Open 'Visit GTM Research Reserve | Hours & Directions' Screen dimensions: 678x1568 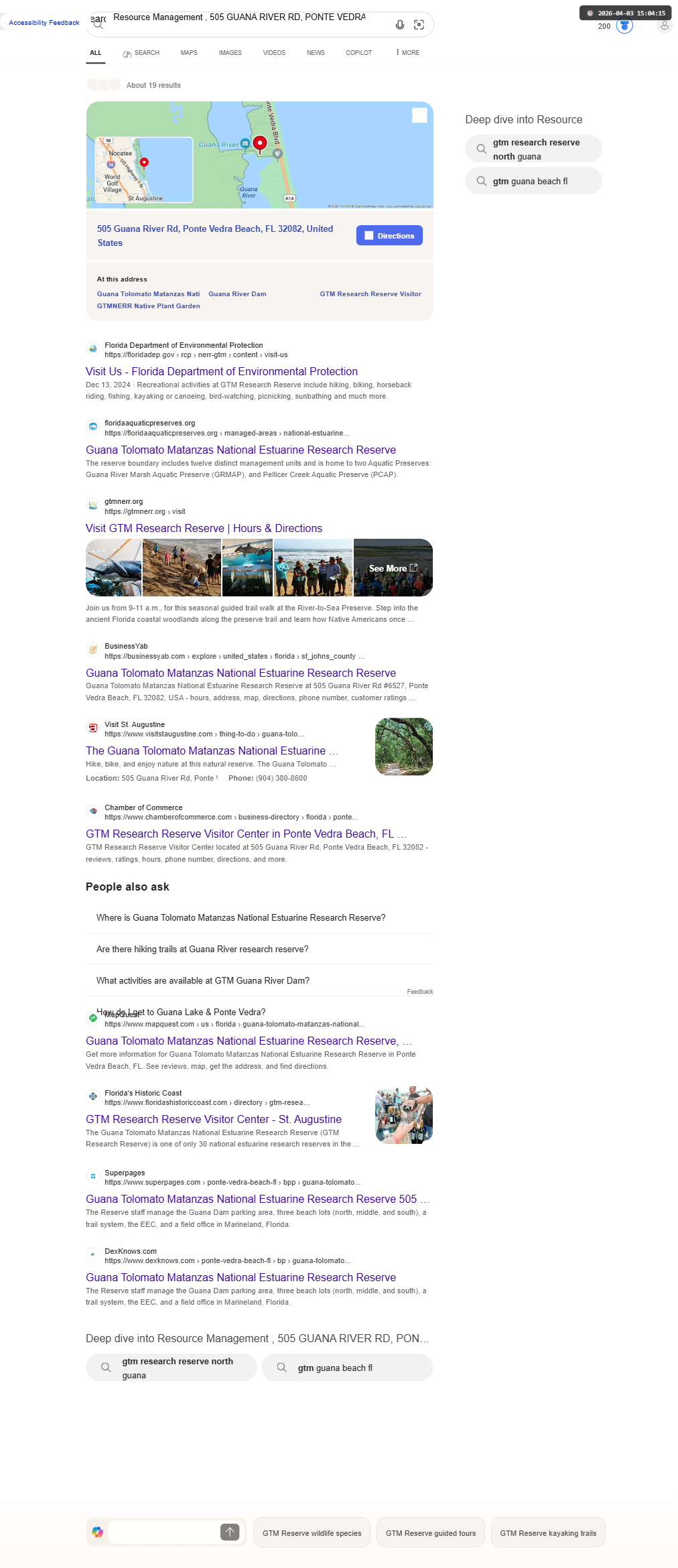pyautogui.click(x=204, y=529)
